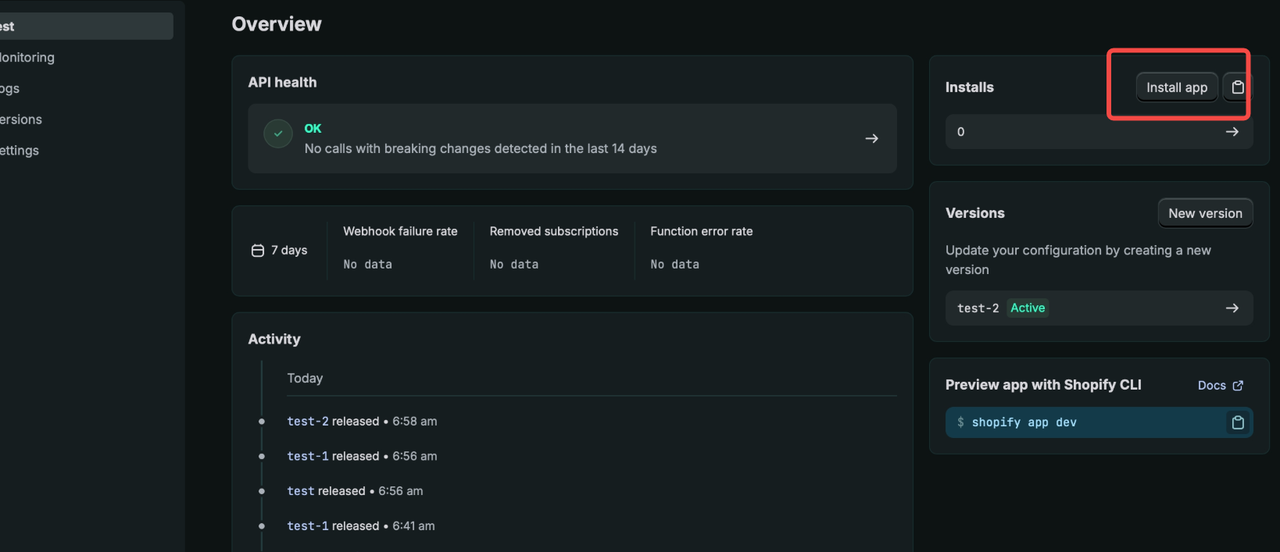Open test-2 released activity entry
1280x552 pixels.
[x=361, y=421]
